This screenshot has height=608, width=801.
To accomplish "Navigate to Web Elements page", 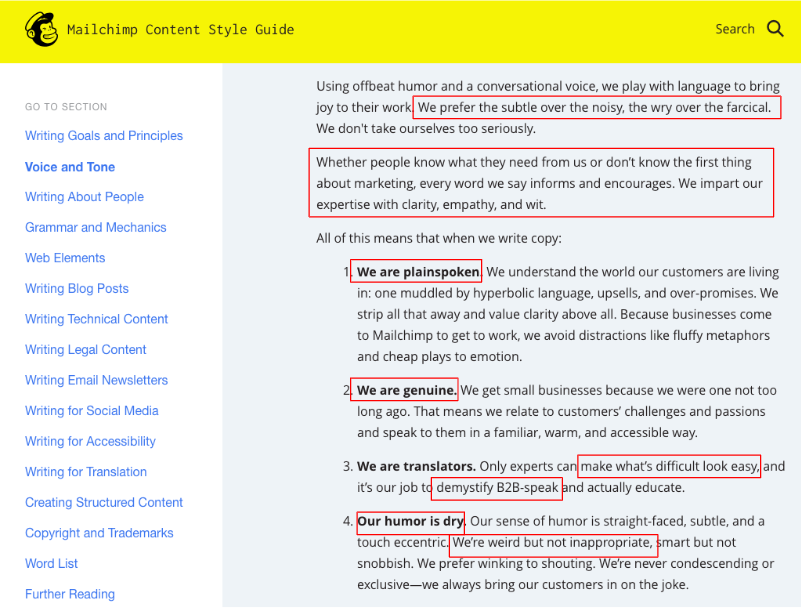I will pyautogui.click(x=65, y=258).
